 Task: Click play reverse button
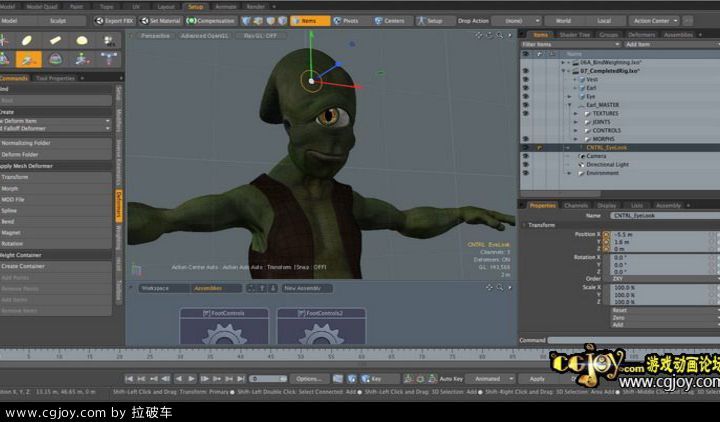tap(179, 379)
